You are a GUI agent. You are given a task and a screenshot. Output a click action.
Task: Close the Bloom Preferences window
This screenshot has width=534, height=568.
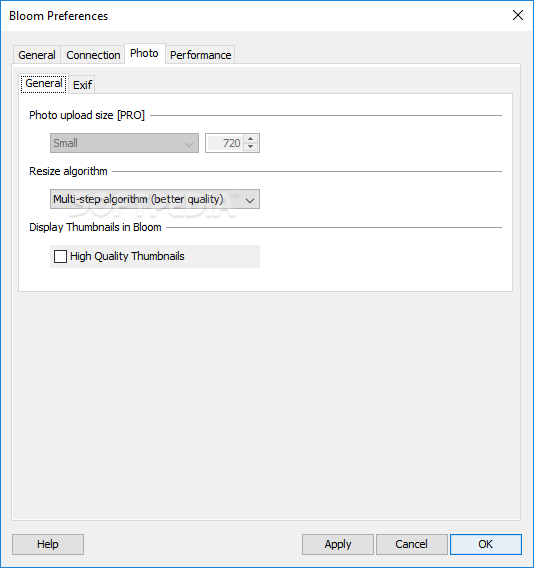coord(518,15)
